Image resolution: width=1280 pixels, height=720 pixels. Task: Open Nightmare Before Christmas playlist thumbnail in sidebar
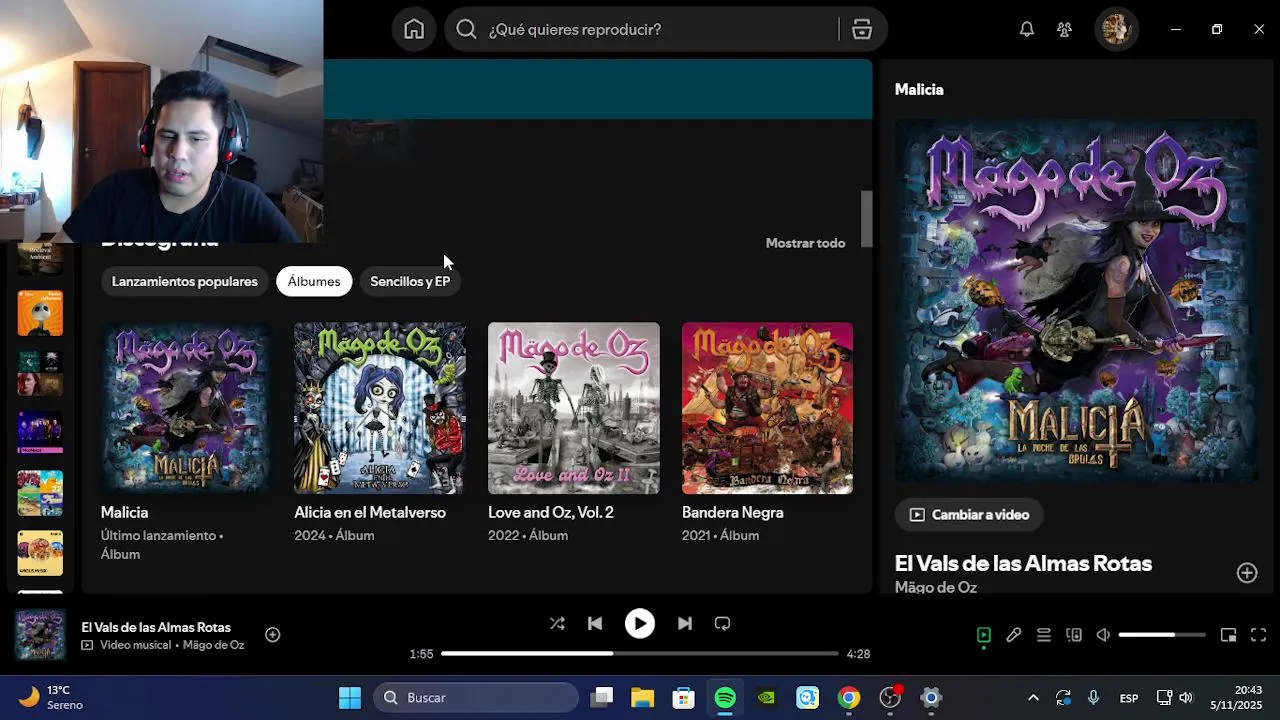[x=40, y=313]
